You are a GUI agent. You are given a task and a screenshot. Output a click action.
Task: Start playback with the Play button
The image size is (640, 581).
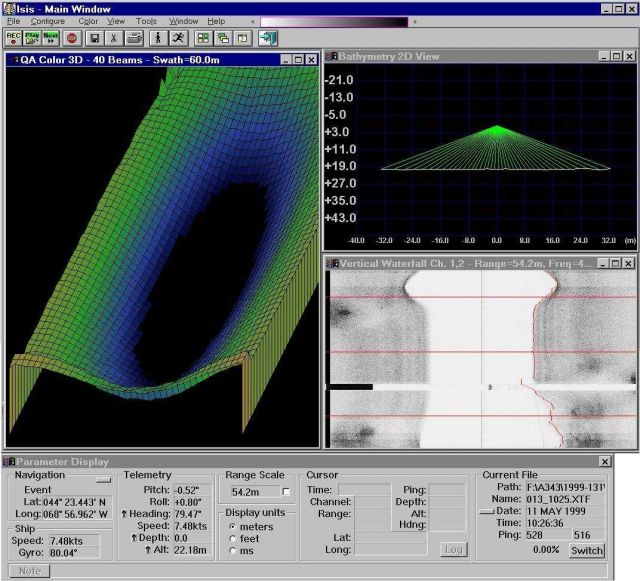[32, 38]
